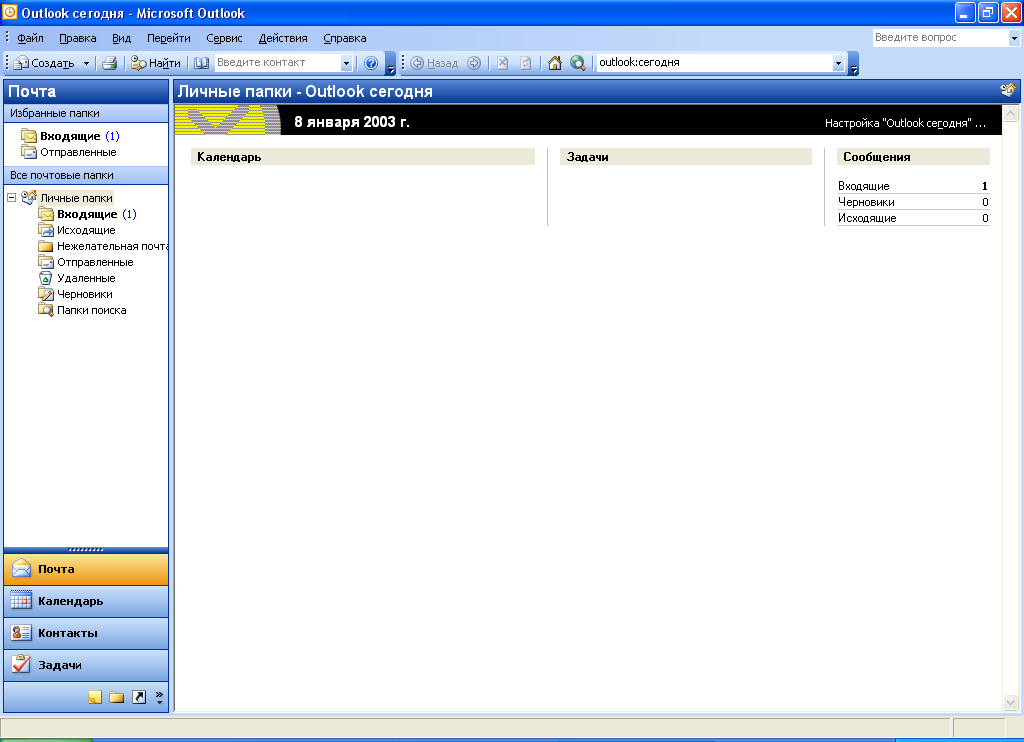Click the Удаленные recycle bin icon
The height and width of the screenshot is (742, 1024).
point(46,278)
